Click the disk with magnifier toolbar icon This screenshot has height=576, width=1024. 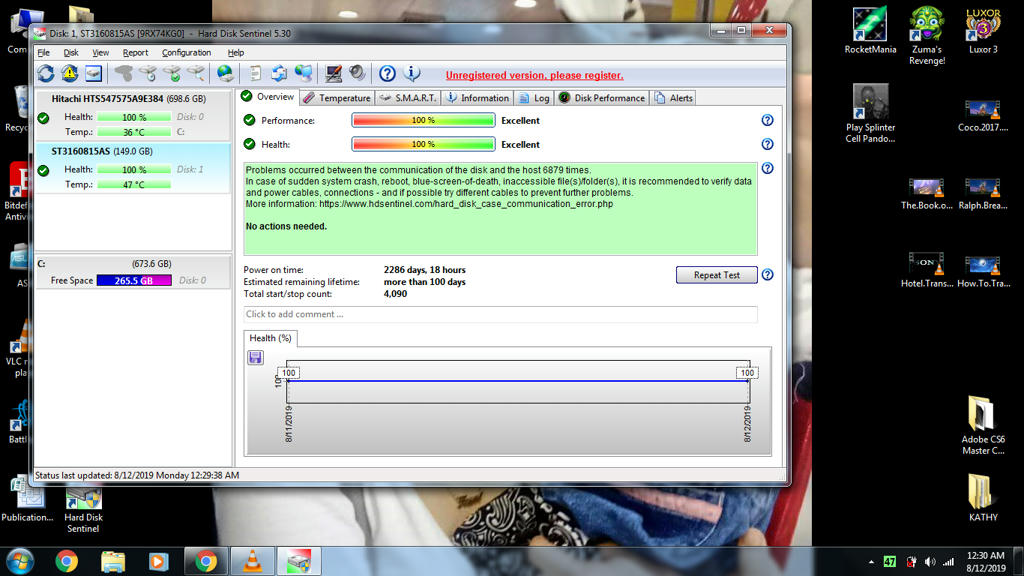click(x=196, y=73)
